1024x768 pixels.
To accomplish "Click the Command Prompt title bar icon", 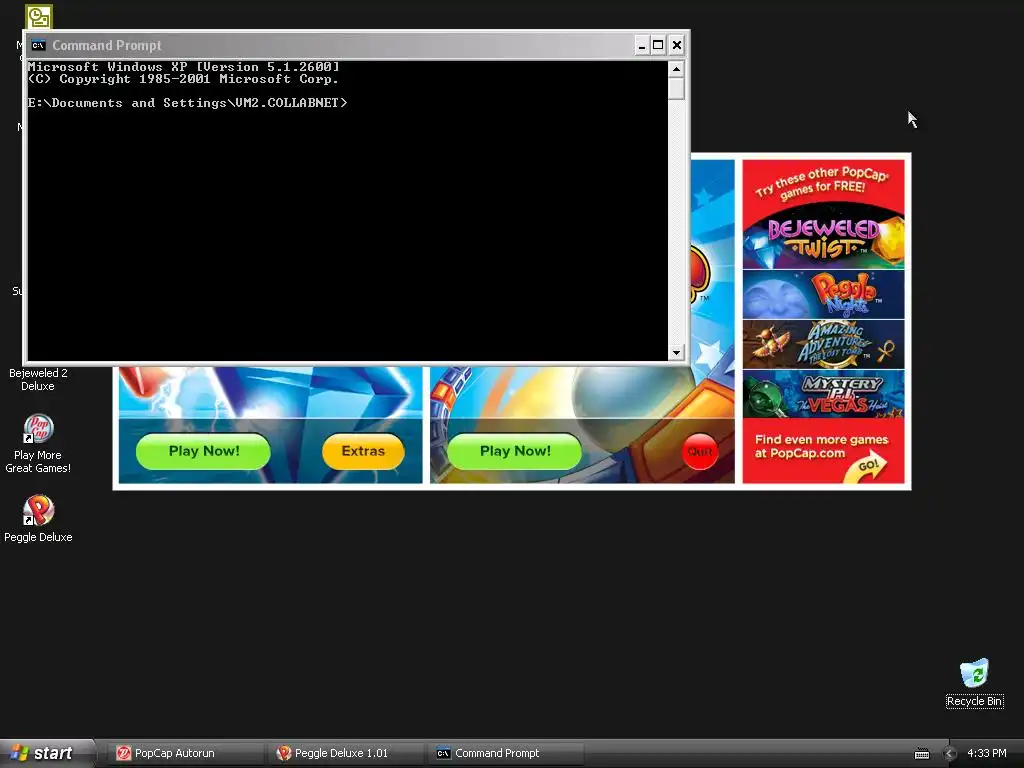I will click(39, 45).
